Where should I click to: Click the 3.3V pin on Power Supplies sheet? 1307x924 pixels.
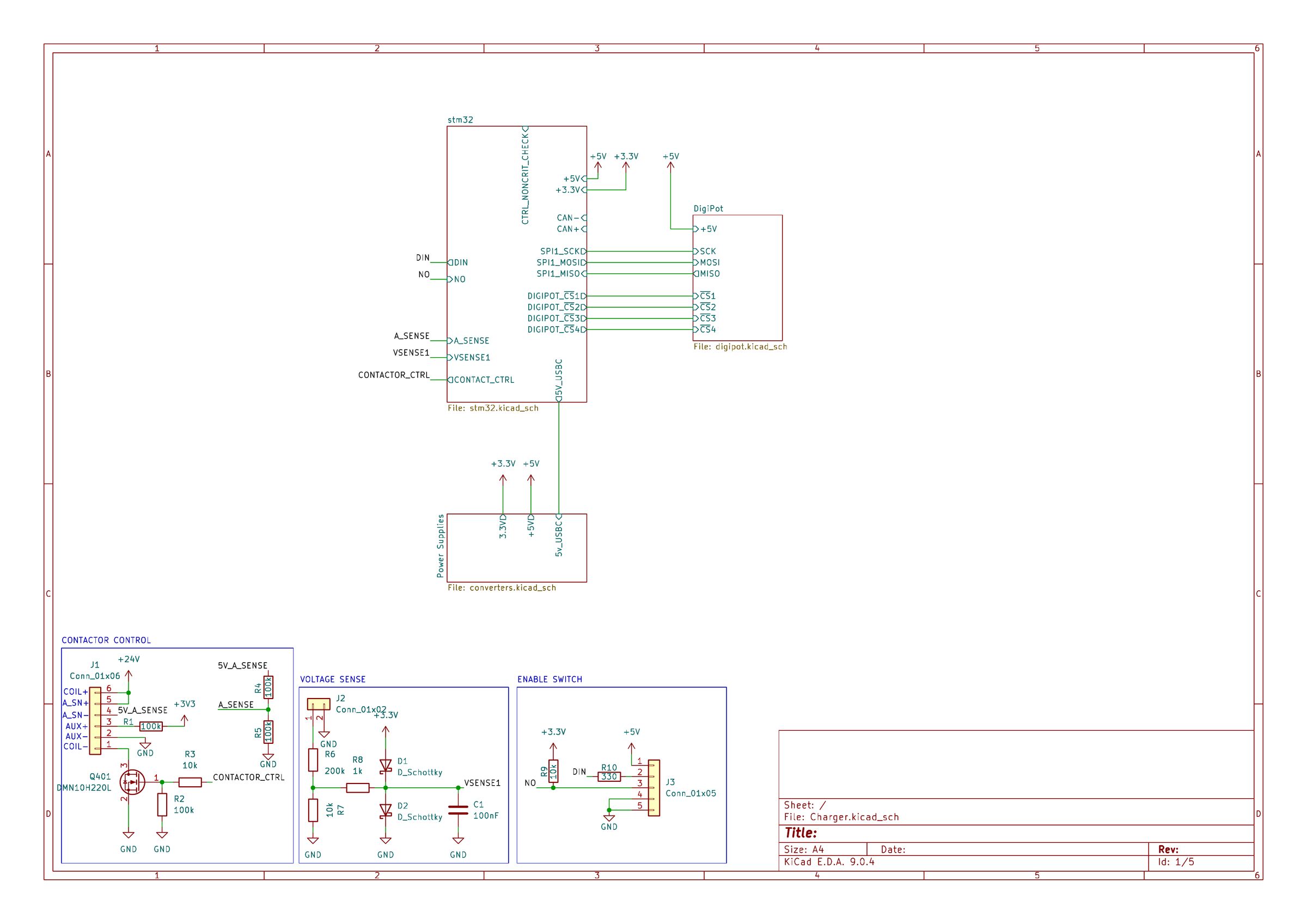click(503, 527)
